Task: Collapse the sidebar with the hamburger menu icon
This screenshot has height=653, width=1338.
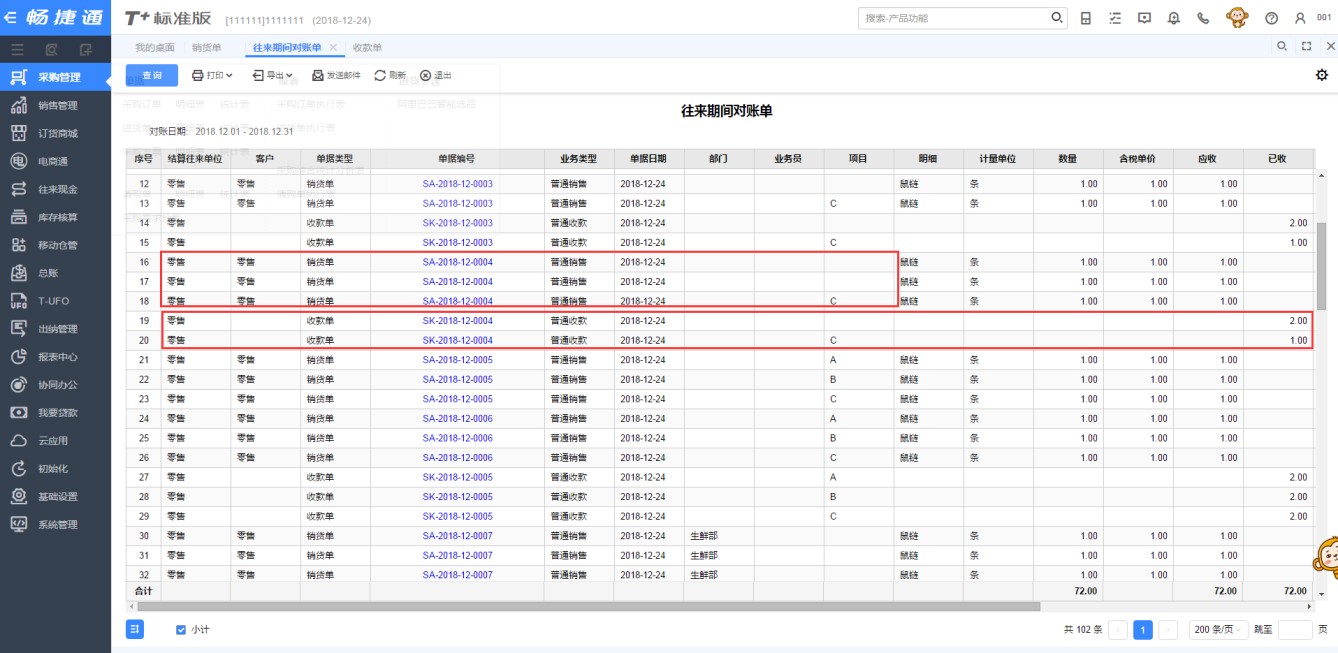Action: 18,49
